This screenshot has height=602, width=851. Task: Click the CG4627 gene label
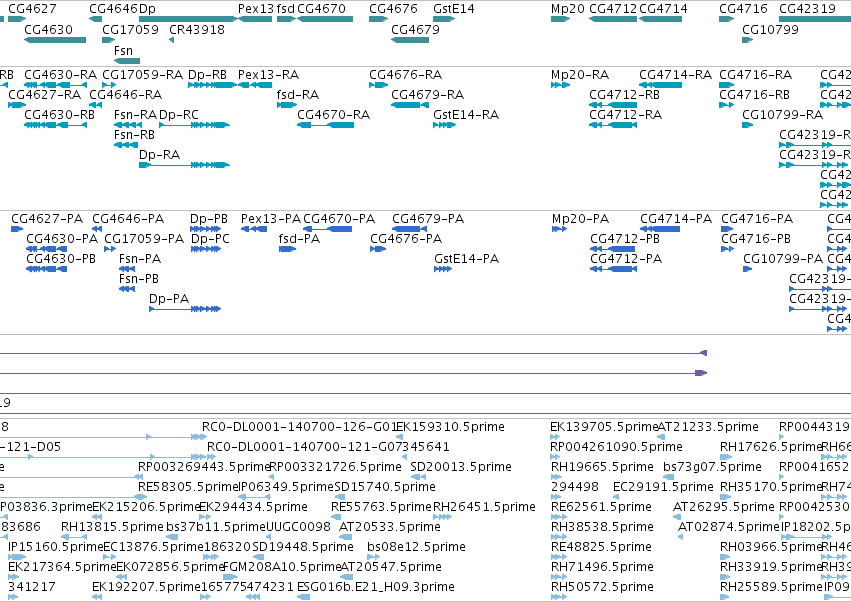click(x=32, y=9)
